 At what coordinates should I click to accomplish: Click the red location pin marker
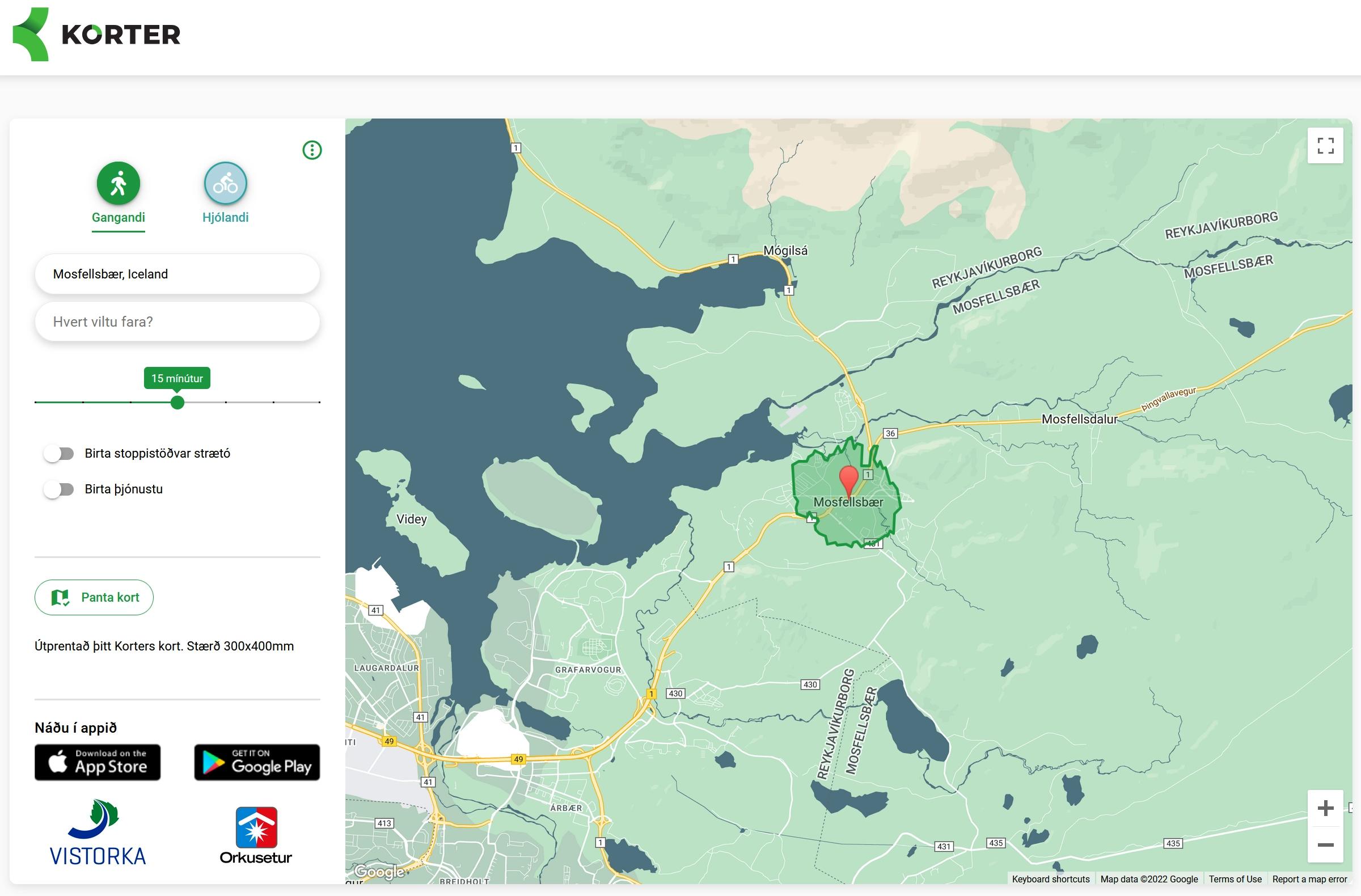click(848, 481)
